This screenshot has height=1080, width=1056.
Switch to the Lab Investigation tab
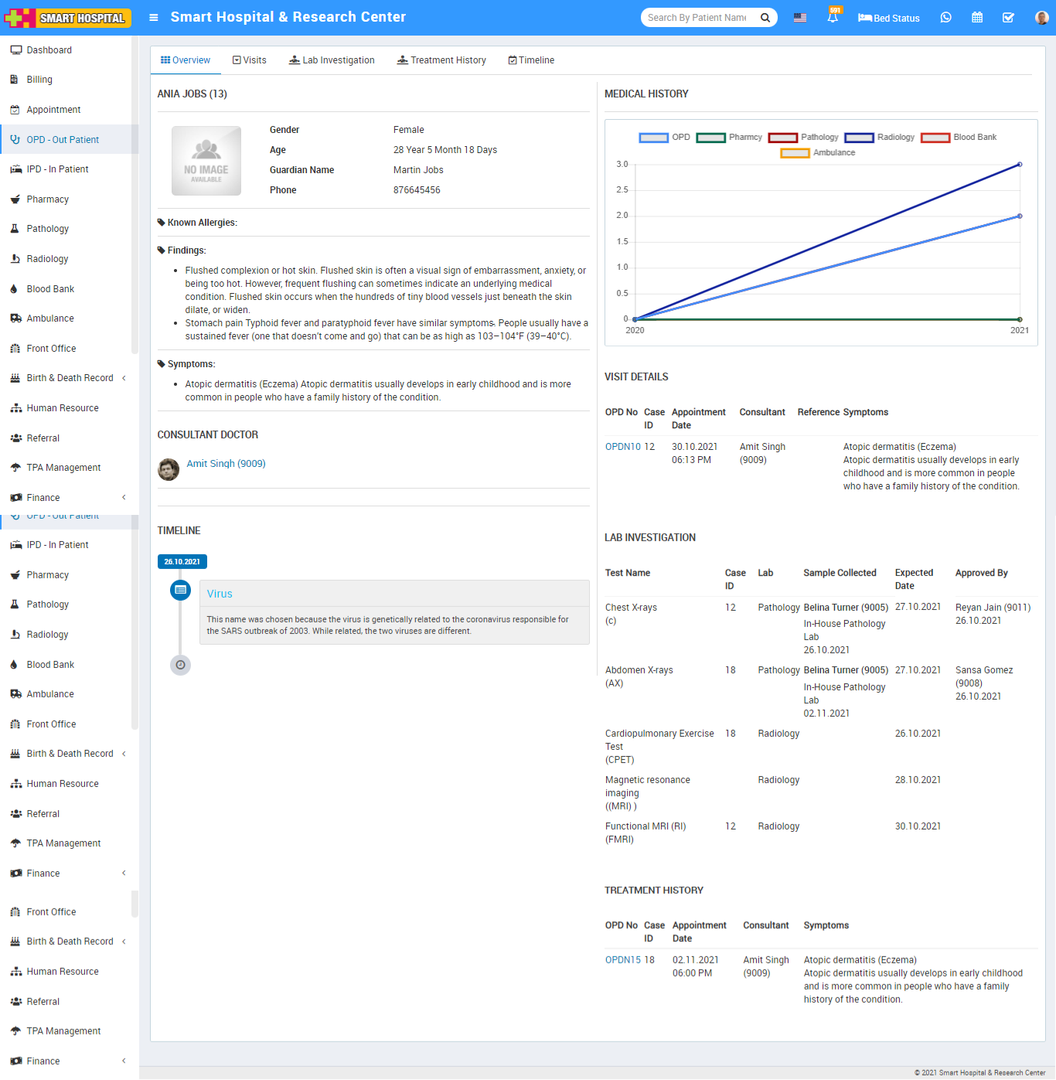(331, 60)
